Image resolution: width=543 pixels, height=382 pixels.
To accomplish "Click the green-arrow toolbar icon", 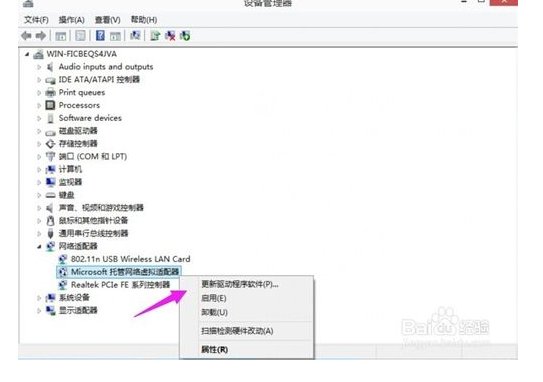I will 185,35.
